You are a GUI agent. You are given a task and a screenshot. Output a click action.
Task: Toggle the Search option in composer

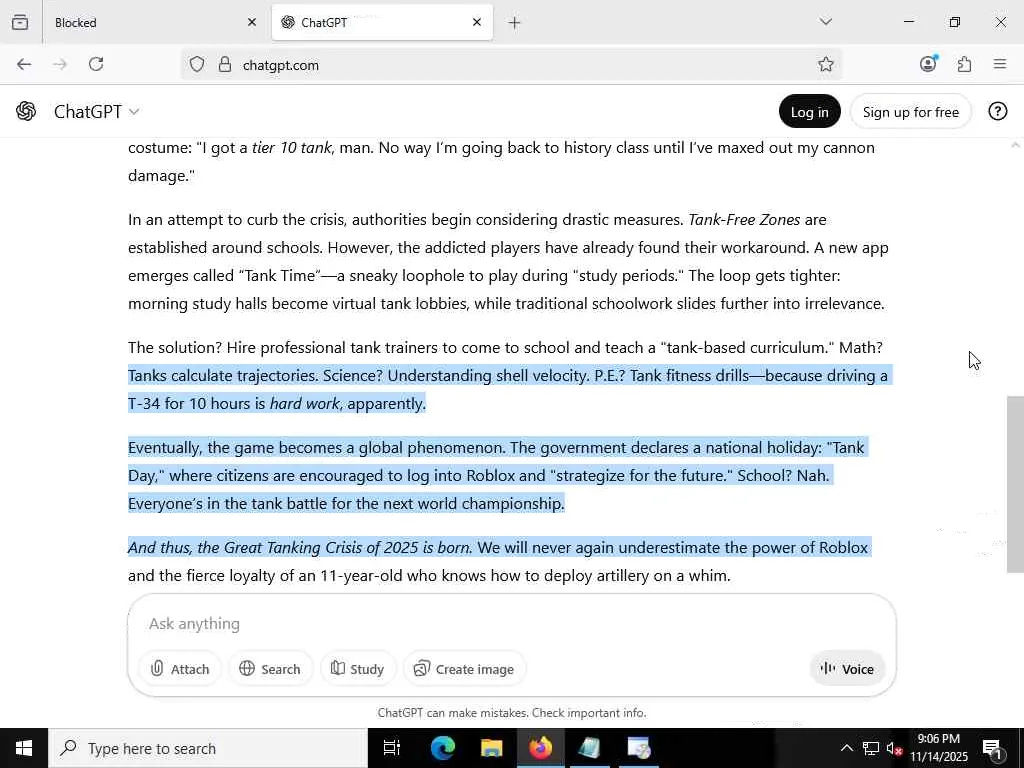270,669
